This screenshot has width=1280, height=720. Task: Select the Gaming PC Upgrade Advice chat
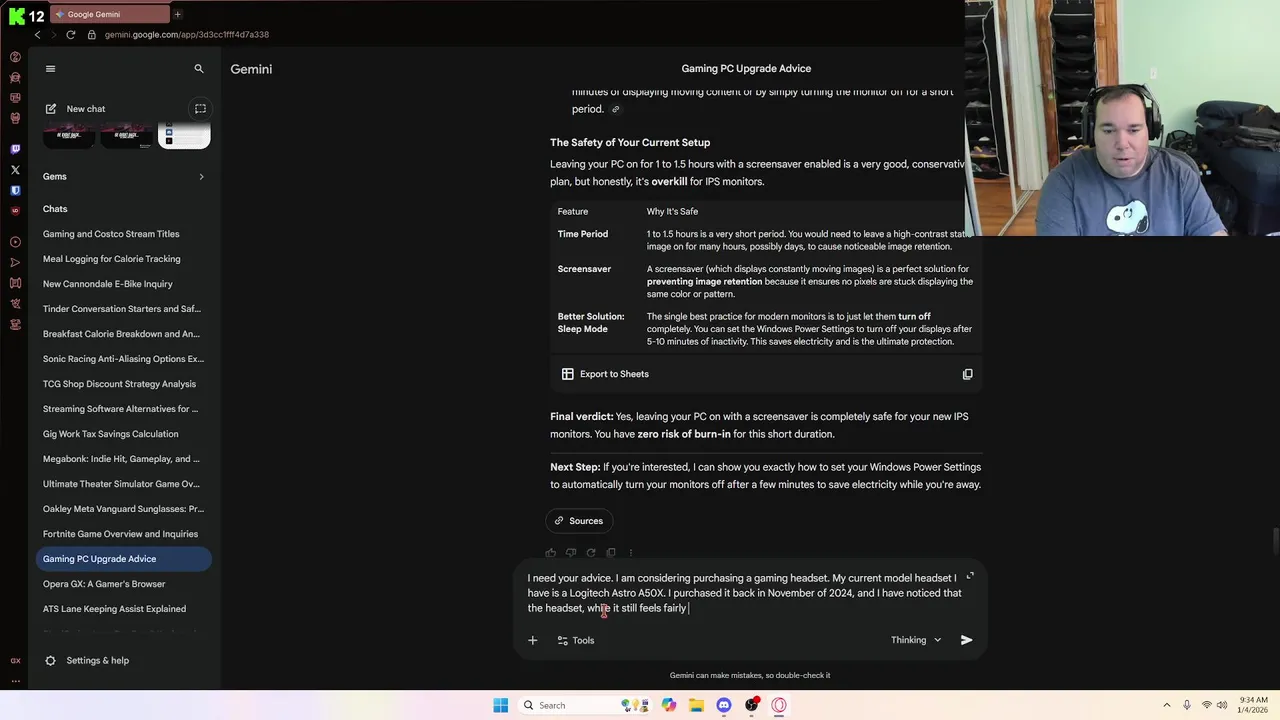[123, 559]
